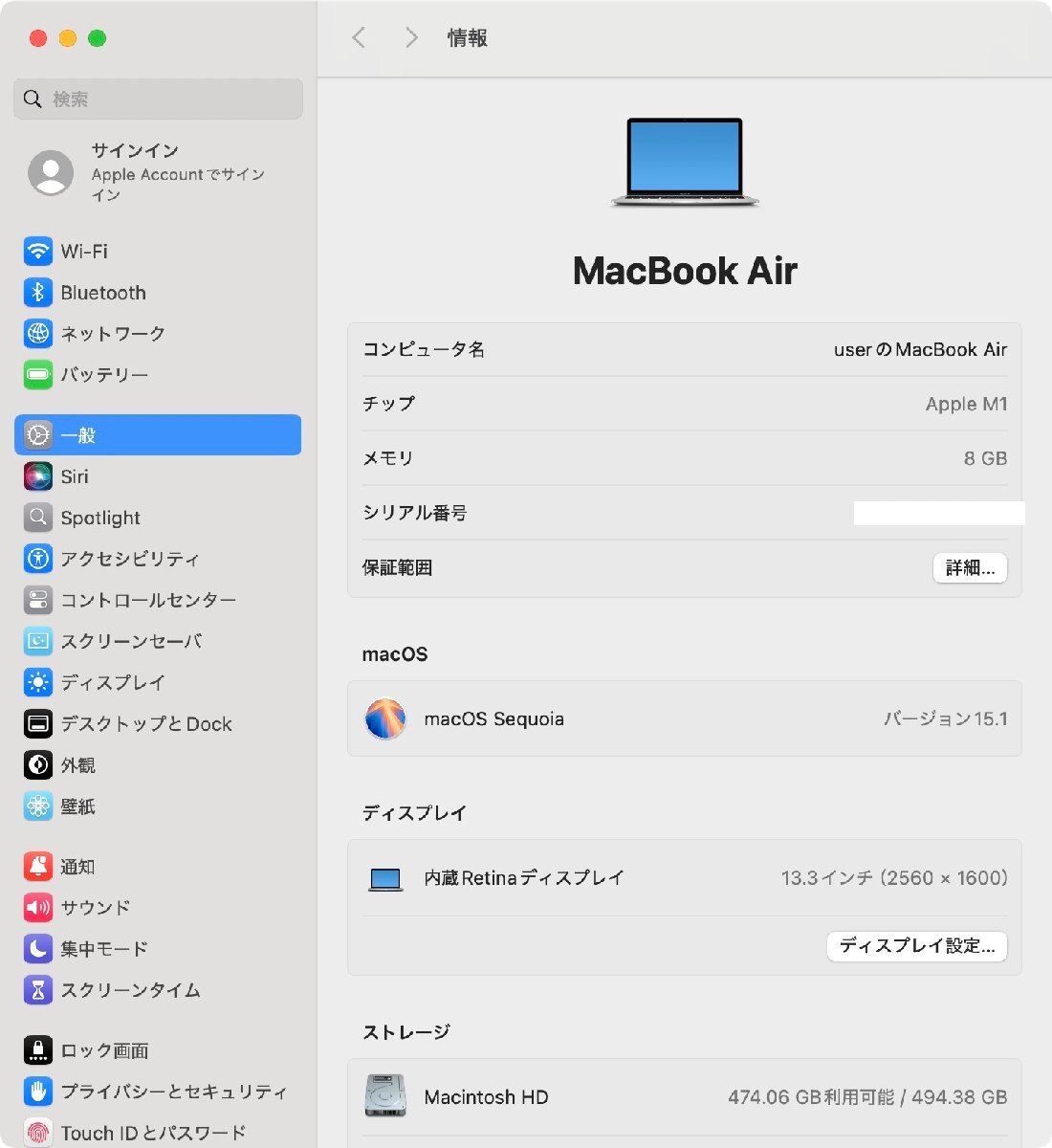Go back with the left chevron
Viewport: 1052px width, 1148px height.
tap(359, 38)
